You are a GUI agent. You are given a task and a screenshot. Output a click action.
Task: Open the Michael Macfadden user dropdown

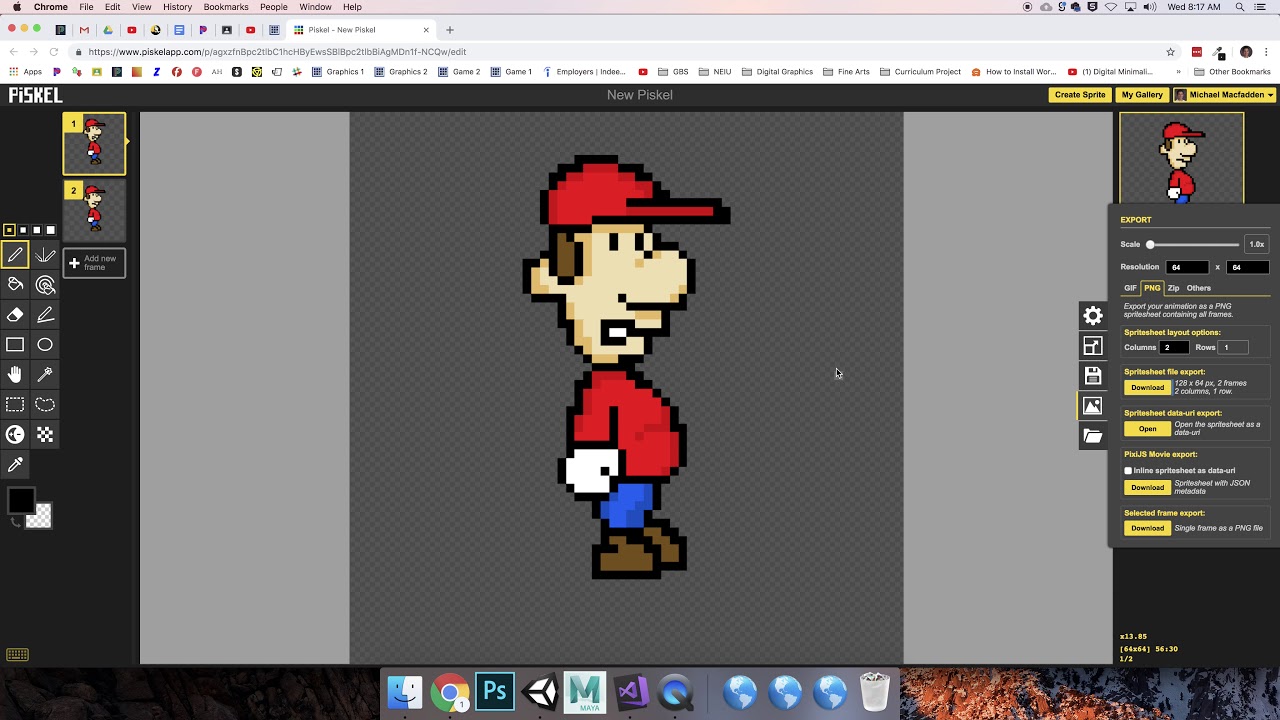pyautogui.click(x=1225, y=95)
